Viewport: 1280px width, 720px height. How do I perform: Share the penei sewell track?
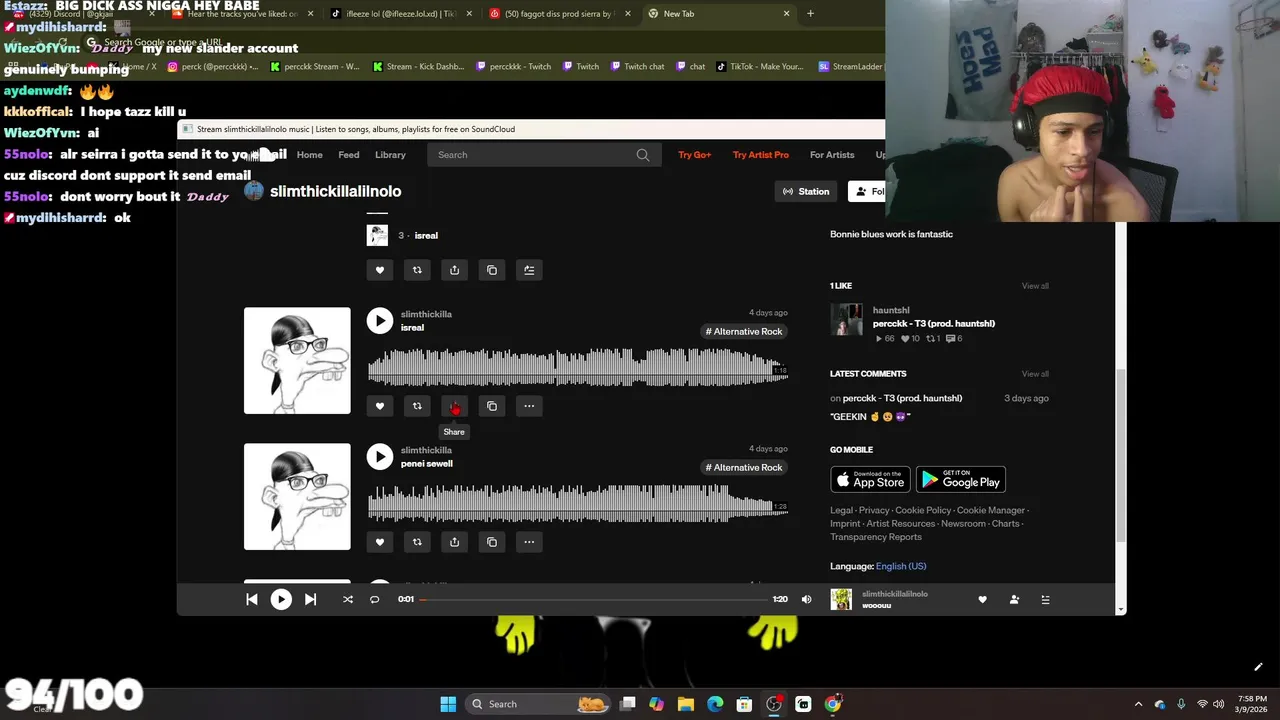tap(454, 542)
